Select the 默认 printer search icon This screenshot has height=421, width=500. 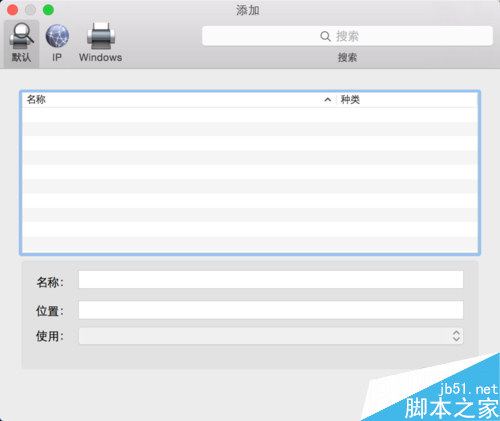tap(21, 43)
